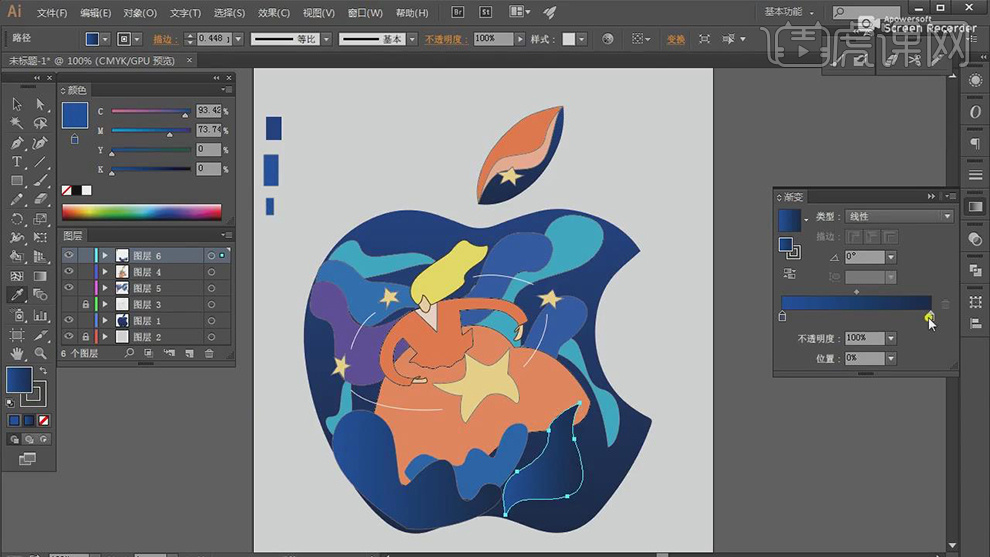Click the CMYK color spectrum bar
Viewport: 990px width, 557px height.
[x=142, y=212]
